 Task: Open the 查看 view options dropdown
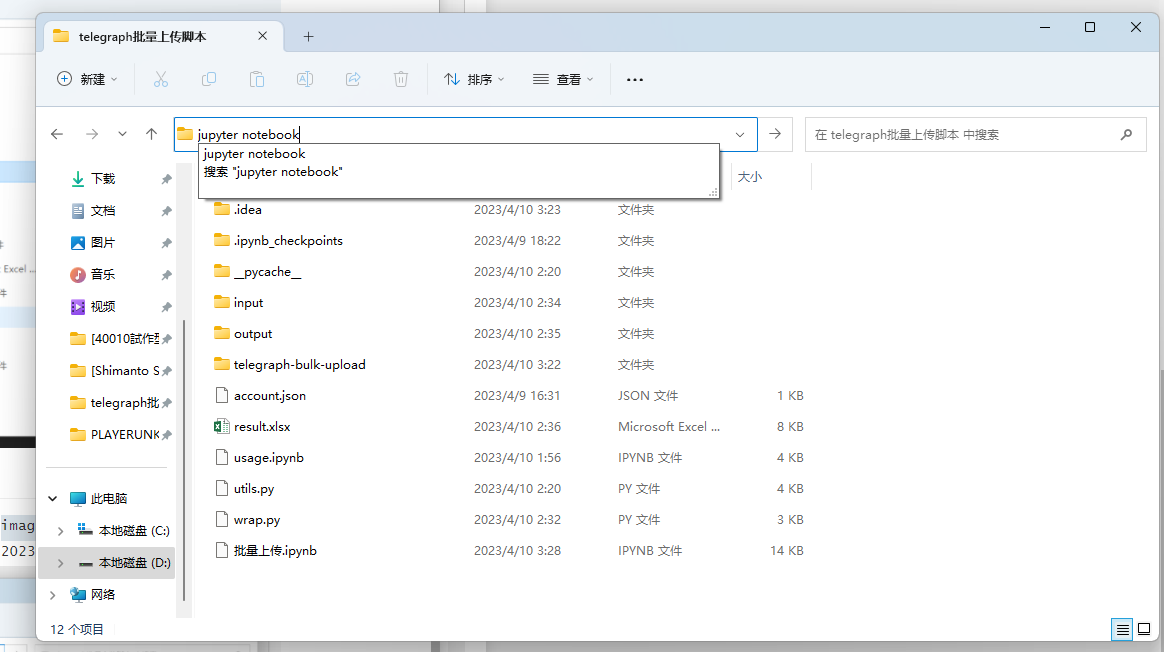[x=563, y=79]
